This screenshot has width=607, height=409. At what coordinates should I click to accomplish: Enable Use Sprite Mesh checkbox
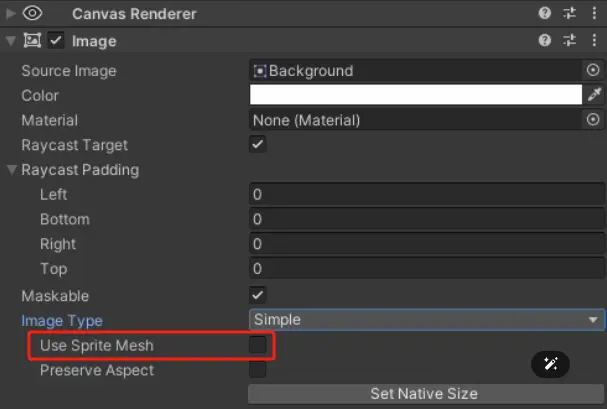[x=258, y=345]
